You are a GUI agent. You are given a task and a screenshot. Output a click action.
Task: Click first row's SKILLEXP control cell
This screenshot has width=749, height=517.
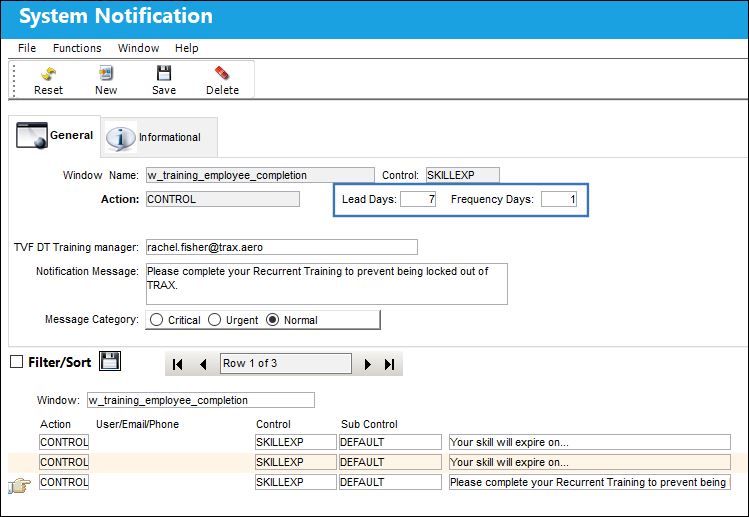pyautogui.click(x=296, y=442)
